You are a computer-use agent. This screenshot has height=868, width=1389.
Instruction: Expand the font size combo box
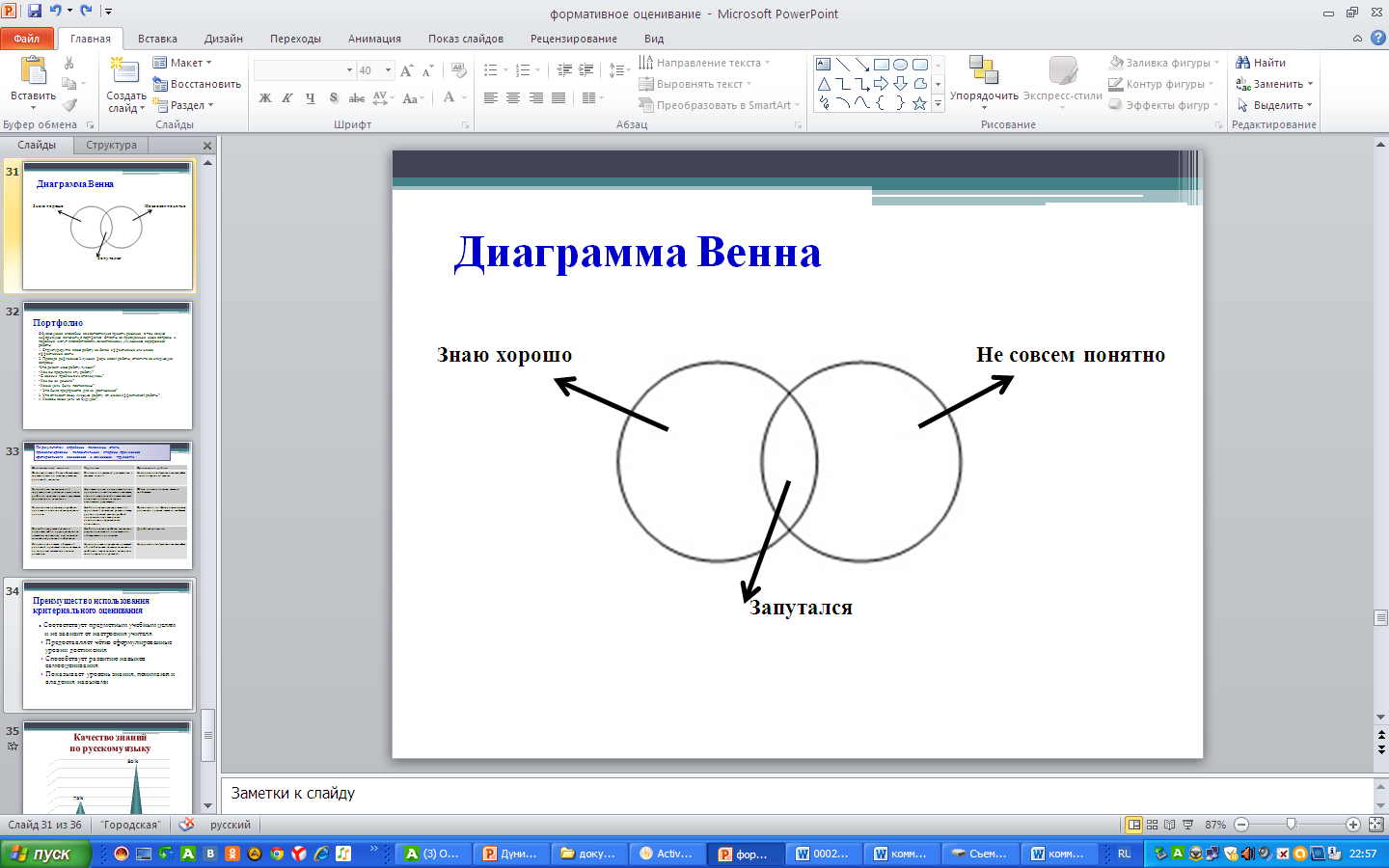389,70
